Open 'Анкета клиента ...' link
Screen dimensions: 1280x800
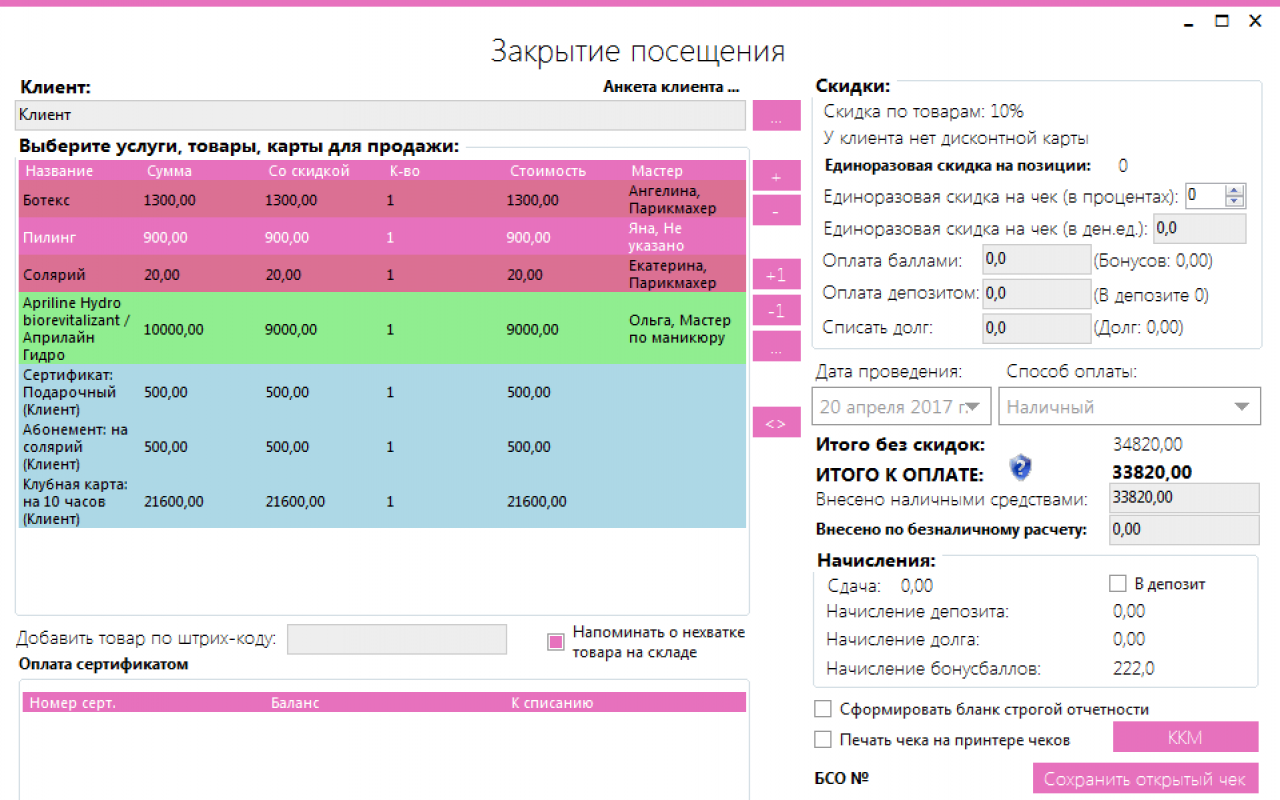coord(671,87)
